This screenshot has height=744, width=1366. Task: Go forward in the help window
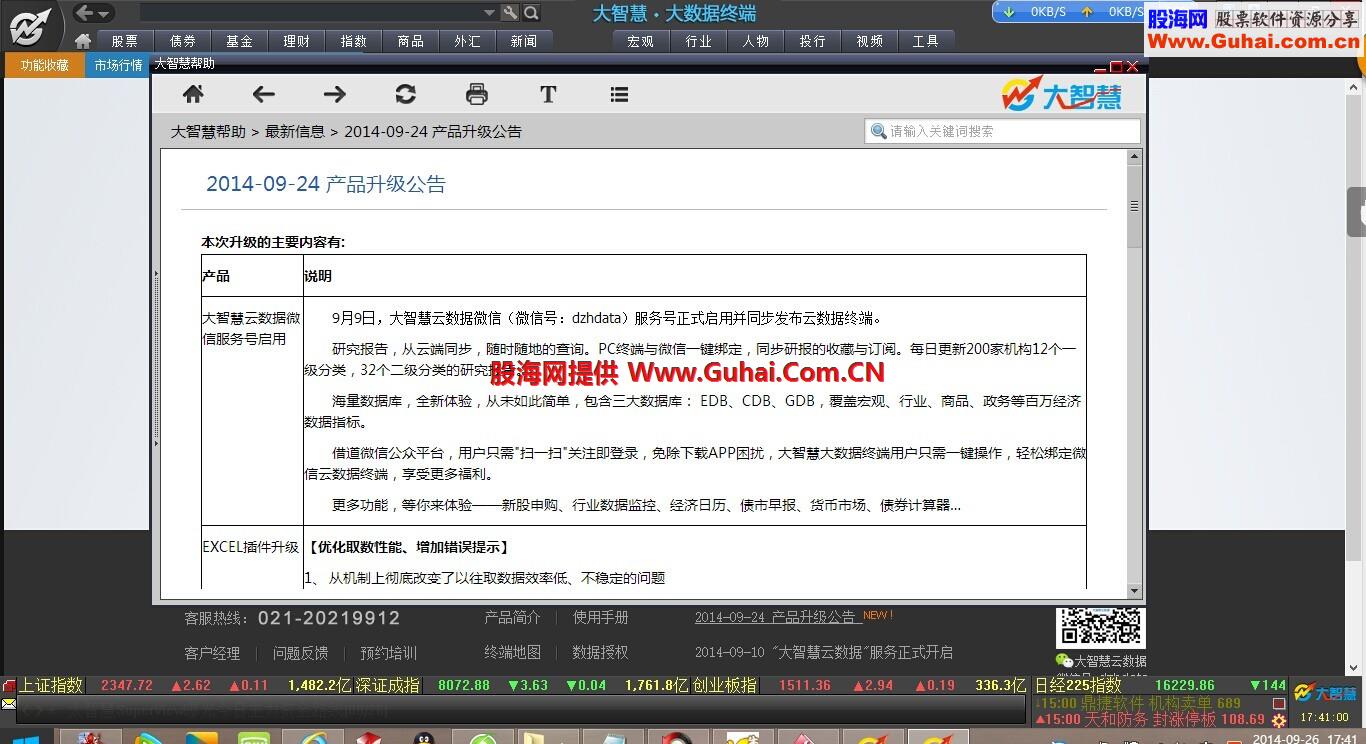335,94
